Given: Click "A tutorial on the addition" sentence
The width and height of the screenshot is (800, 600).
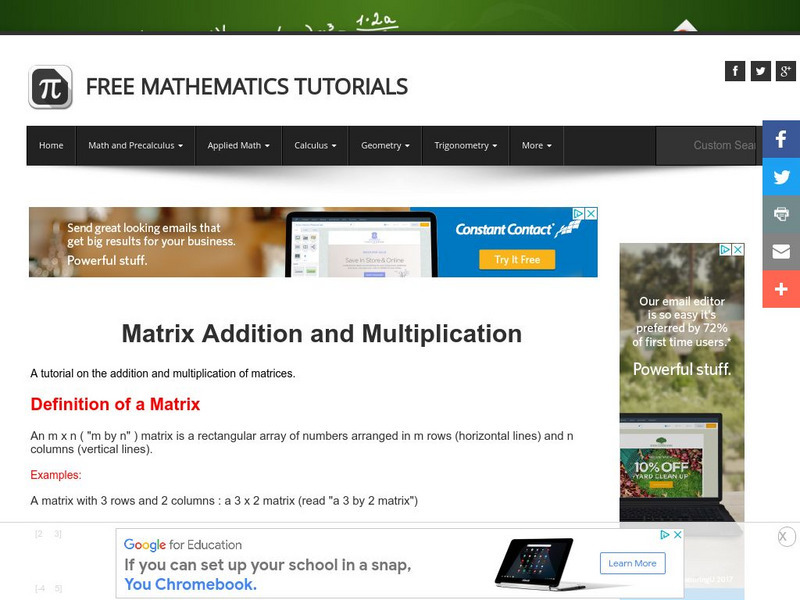Looking at the screenshot, I should 163,373.
